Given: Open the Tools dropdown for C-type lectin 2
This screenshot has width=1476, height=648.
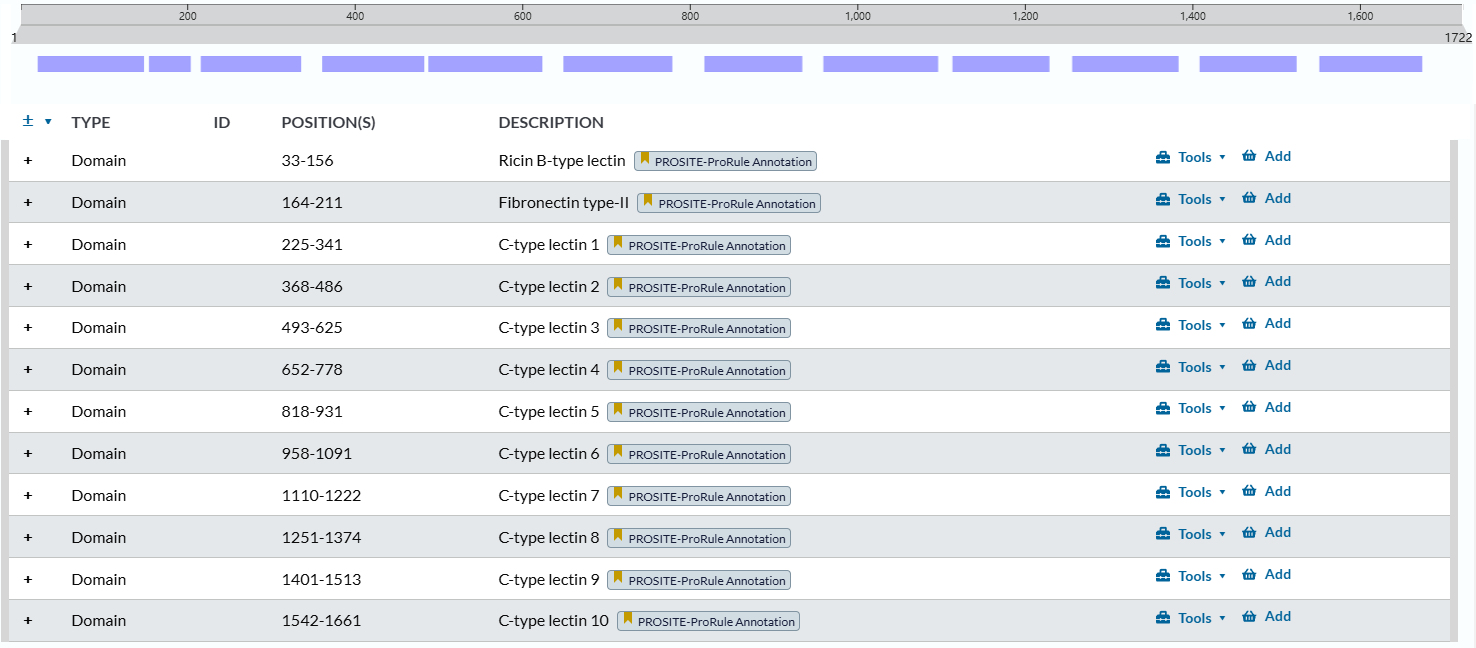Looking at the screenshot, I should click(1194, 284).
